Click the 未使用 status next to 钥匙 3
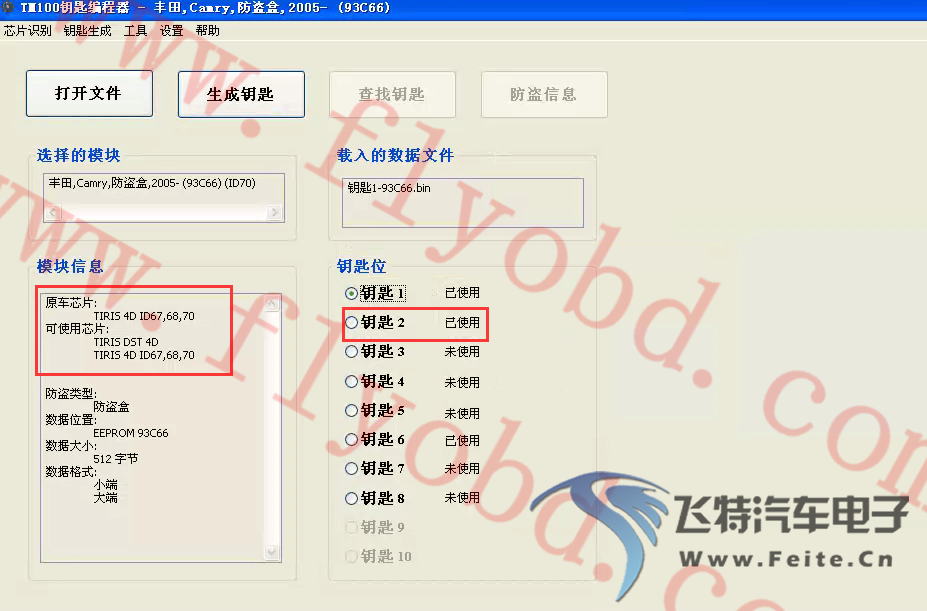This screenshot has width=927, height=611. point(462,352)
